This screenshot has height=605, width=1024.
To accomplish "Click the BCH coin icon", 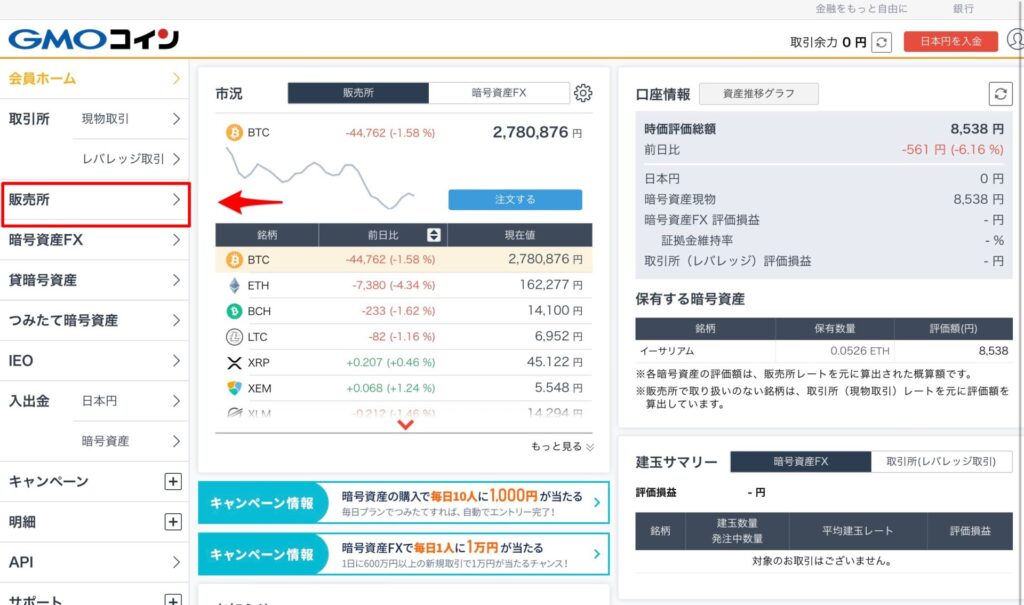I will coord(234,311).
